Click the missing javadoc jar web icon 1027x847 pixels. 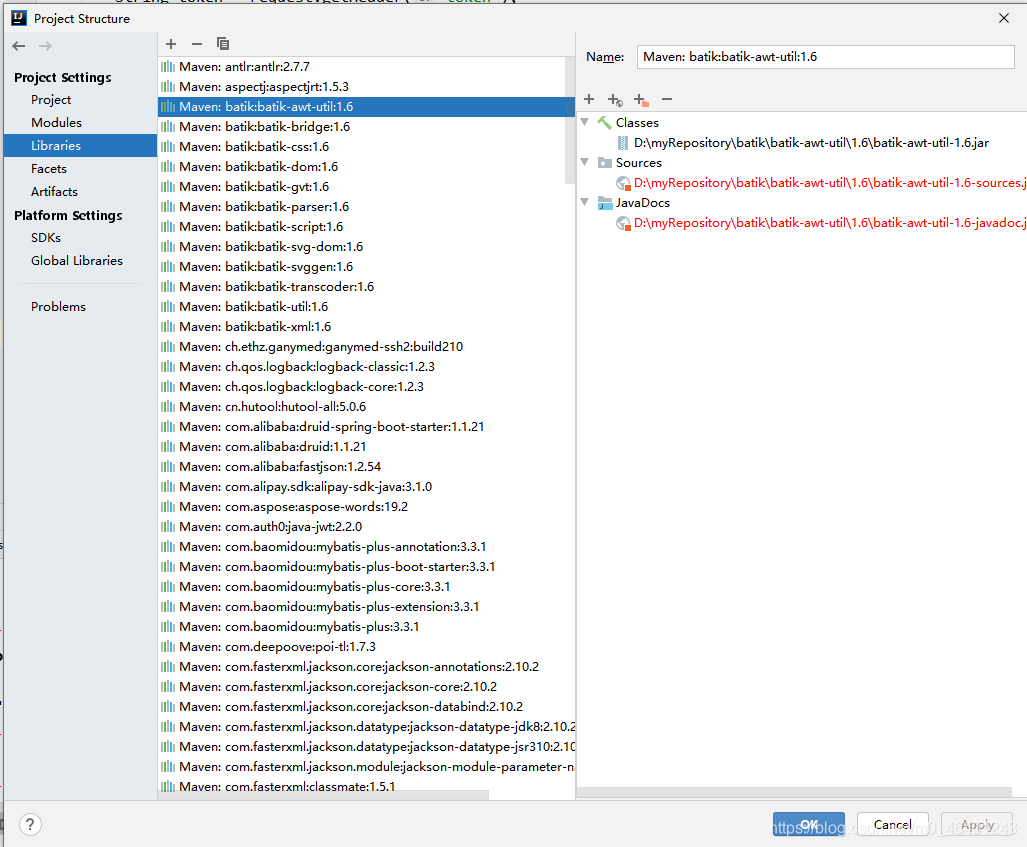click(623, 223)
